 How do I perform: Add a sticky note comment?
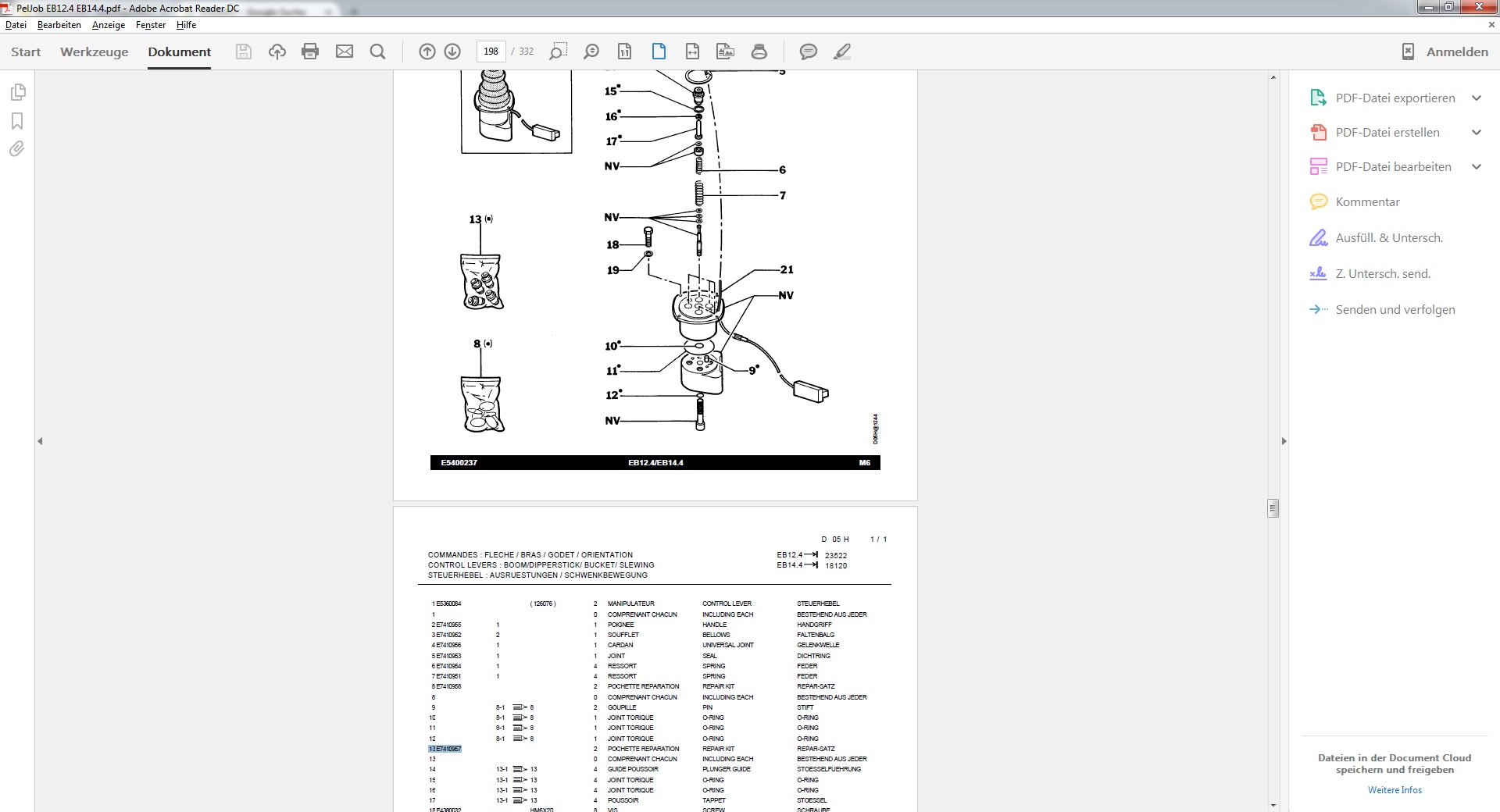808,52
